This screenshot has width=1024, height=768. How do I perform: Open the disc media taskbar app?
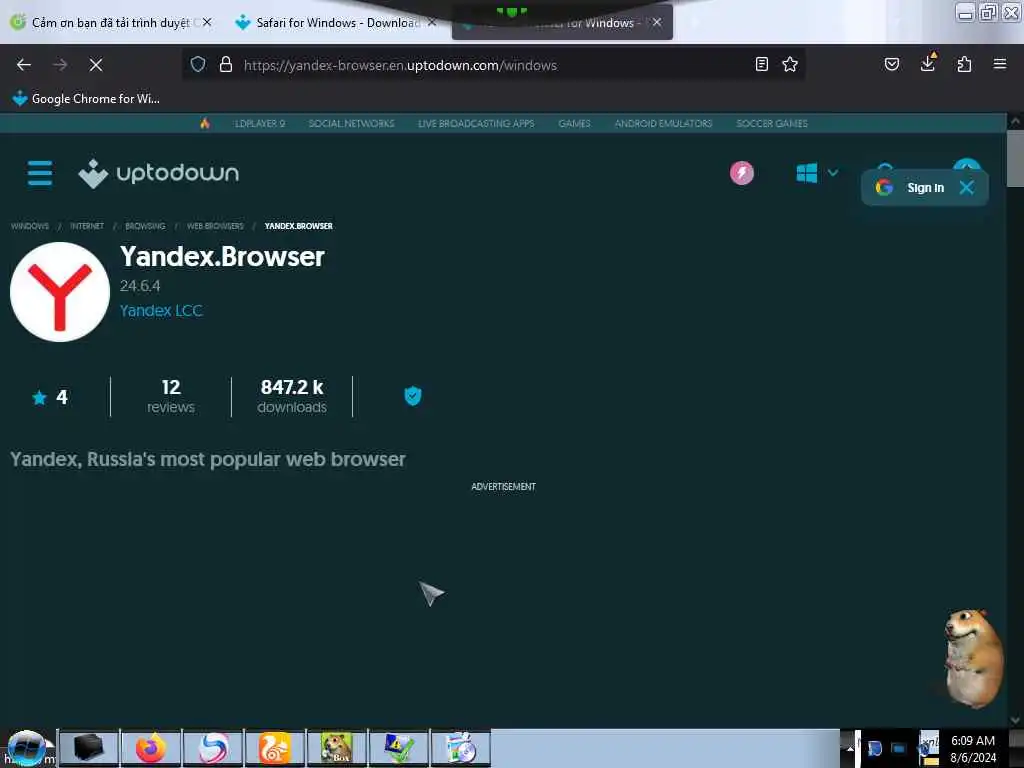coord(461,748)
